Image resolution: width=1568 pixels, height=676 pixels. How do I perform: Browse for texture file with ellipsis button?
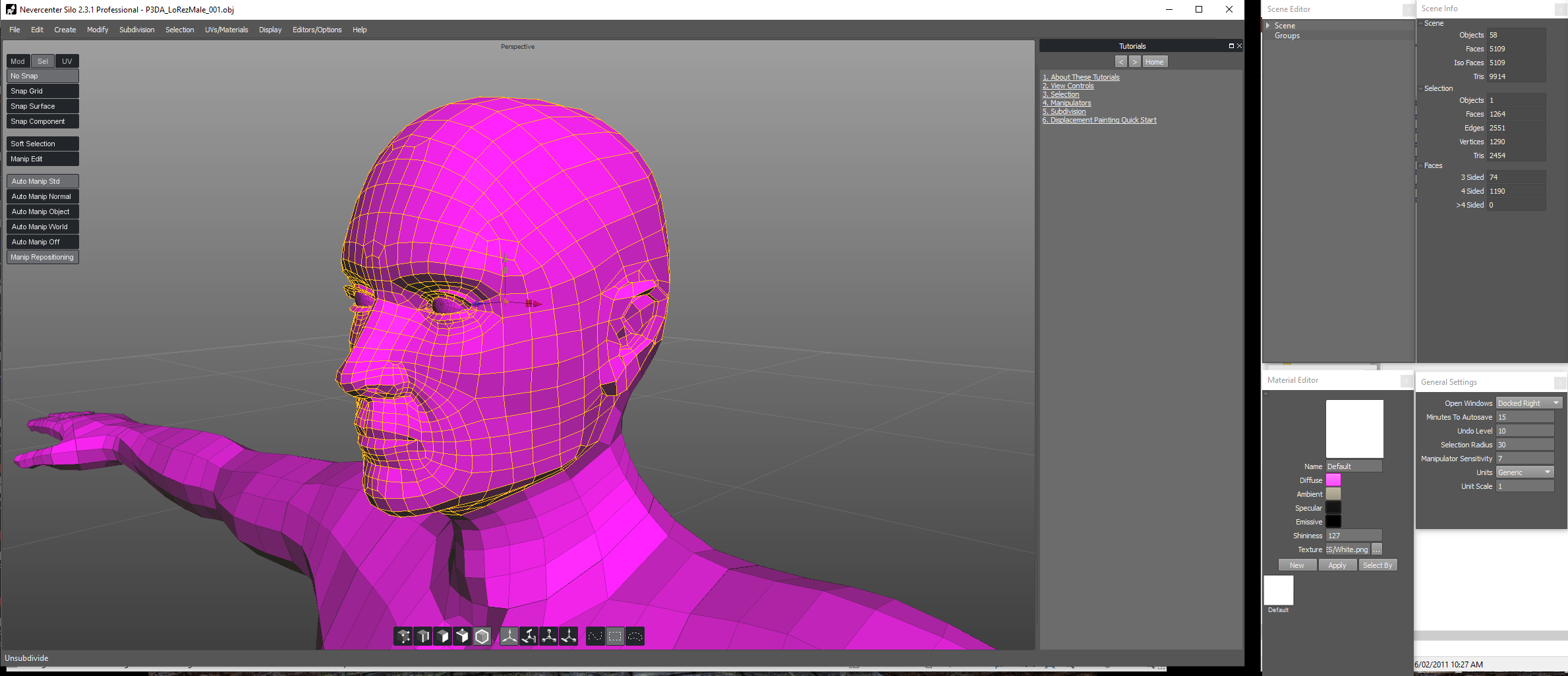1376,549
